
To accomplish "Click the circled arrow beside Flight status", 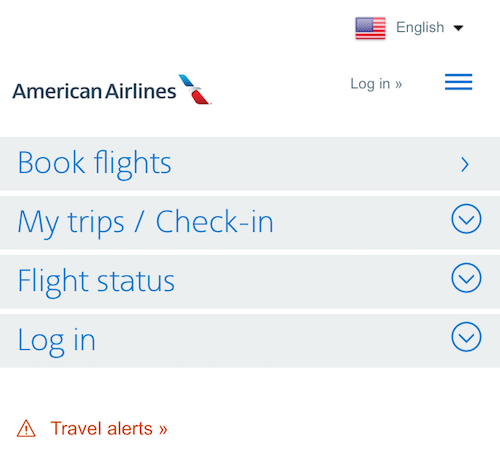I will tap(466, 278).
